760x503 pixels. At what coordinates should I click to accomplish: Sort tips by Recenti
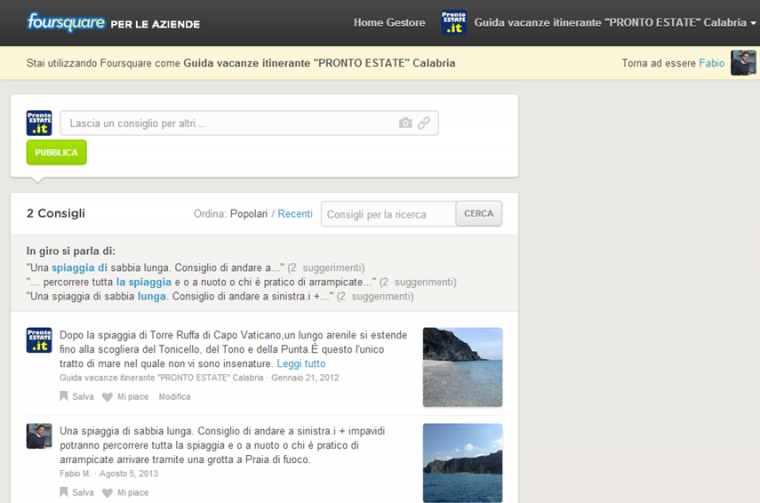point(295,214)
